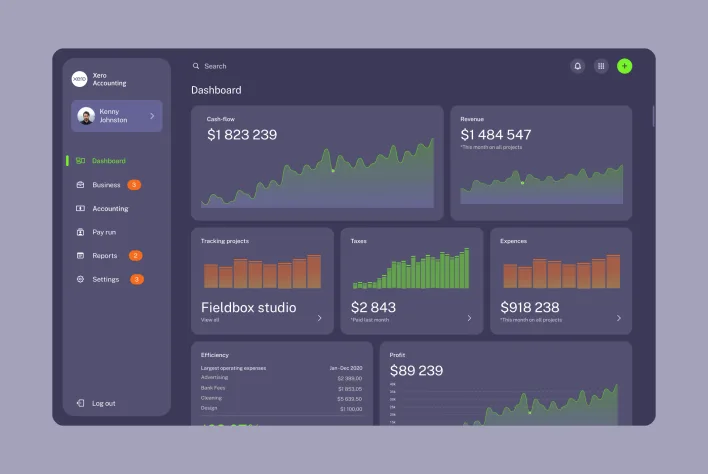Click the Bank Fees expense row
The image size is (708, 474).
[x=281, y=388]
